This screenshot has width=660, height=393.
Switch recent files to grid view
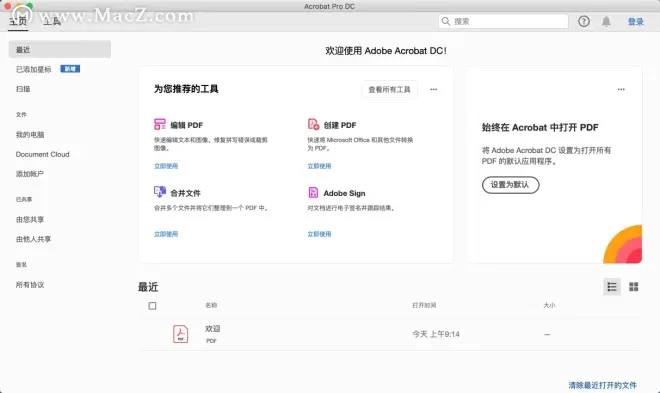click(x=633, y=287)
